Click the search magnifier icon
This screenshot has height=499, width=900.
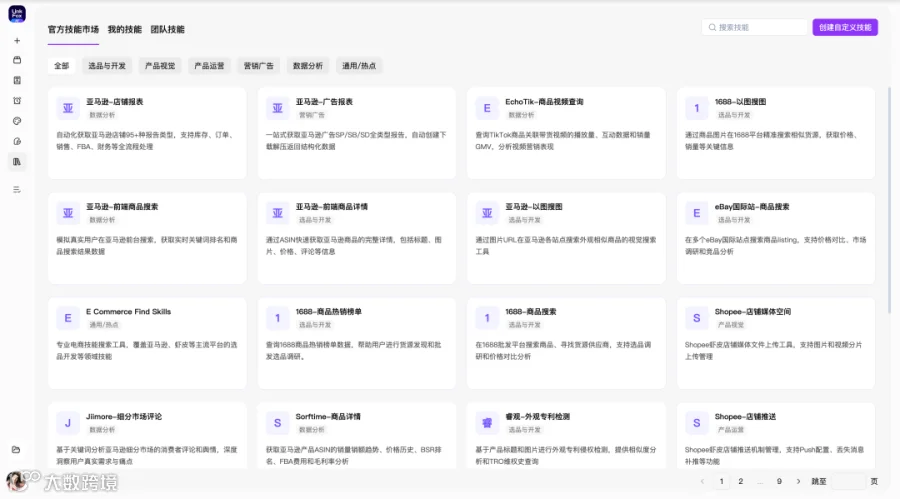pyautogui.click(x=712, y=27)
